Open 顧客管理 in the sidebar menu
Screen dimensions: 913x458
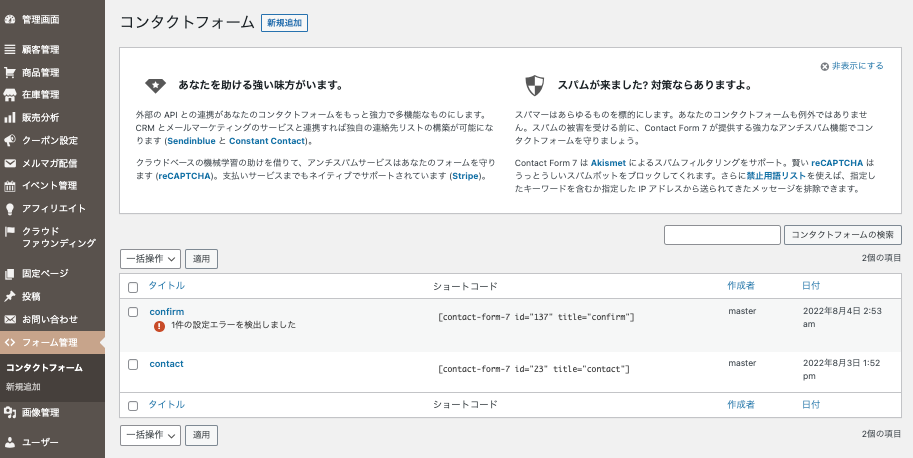(41, 49)
